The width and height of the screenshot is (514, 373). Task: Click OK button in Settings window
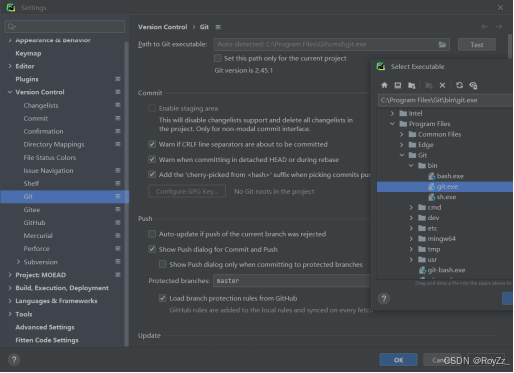pos(398,360)
